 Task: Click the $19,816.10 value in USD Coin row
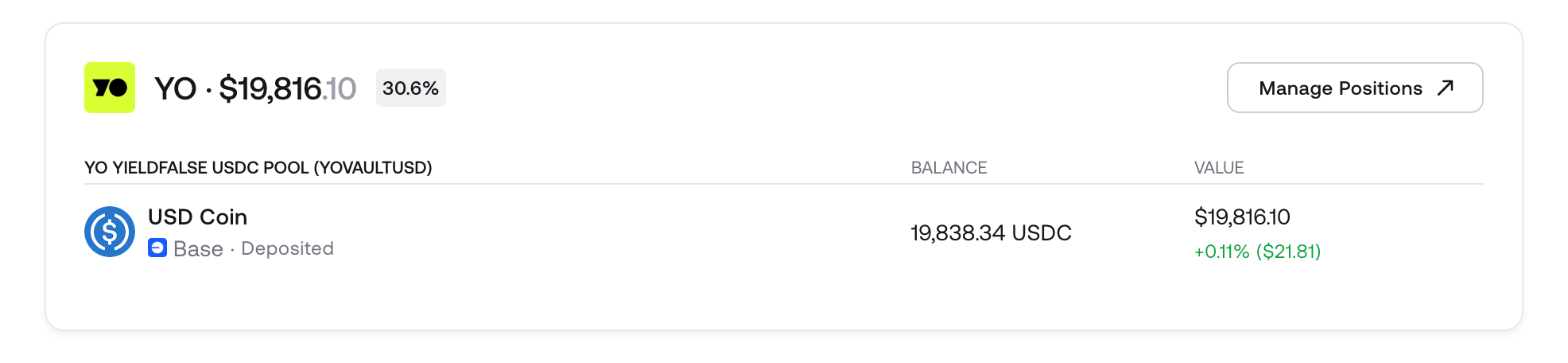pos(1242,217)
